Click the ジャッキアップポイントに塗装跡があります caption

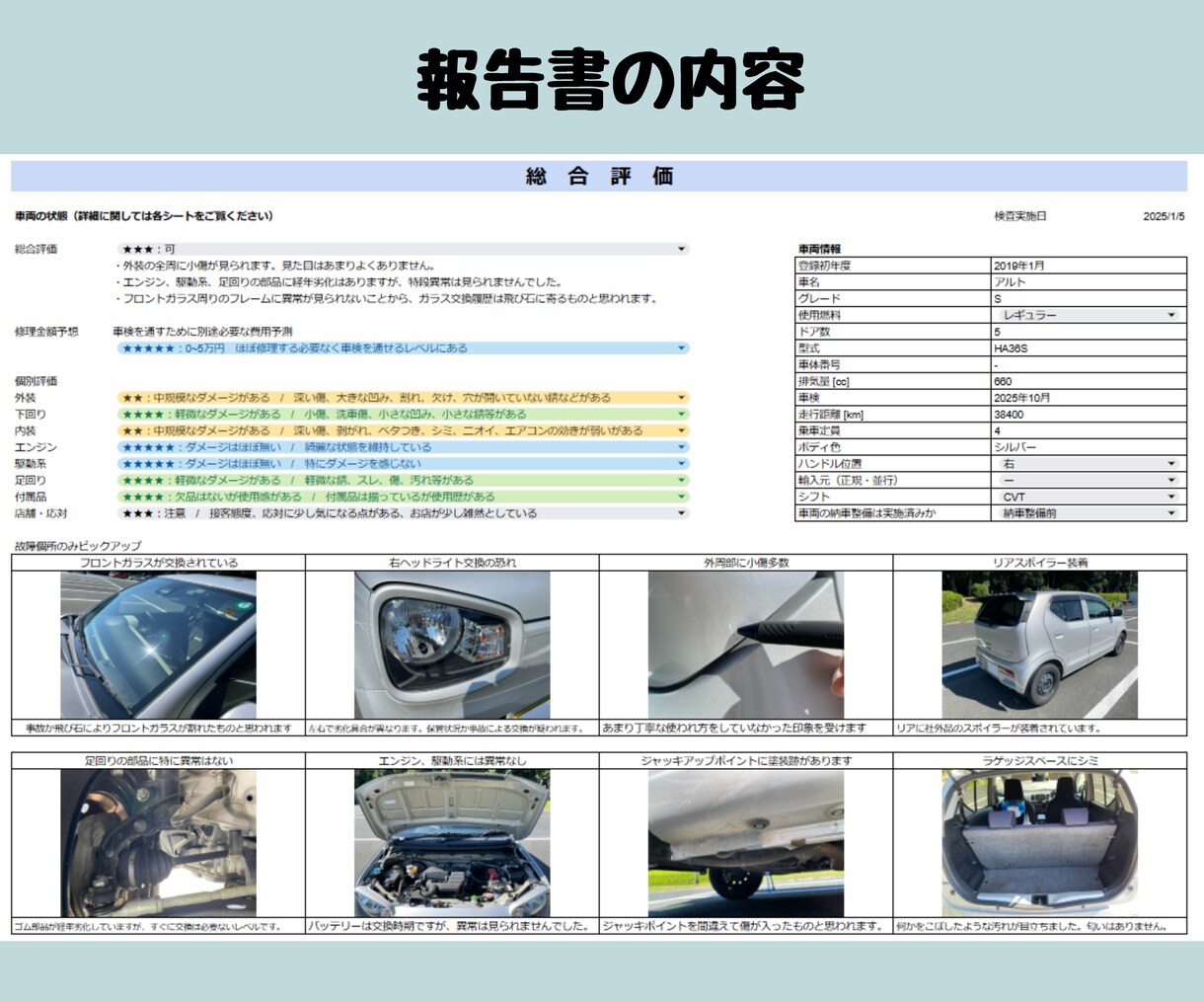pos(746,761)
